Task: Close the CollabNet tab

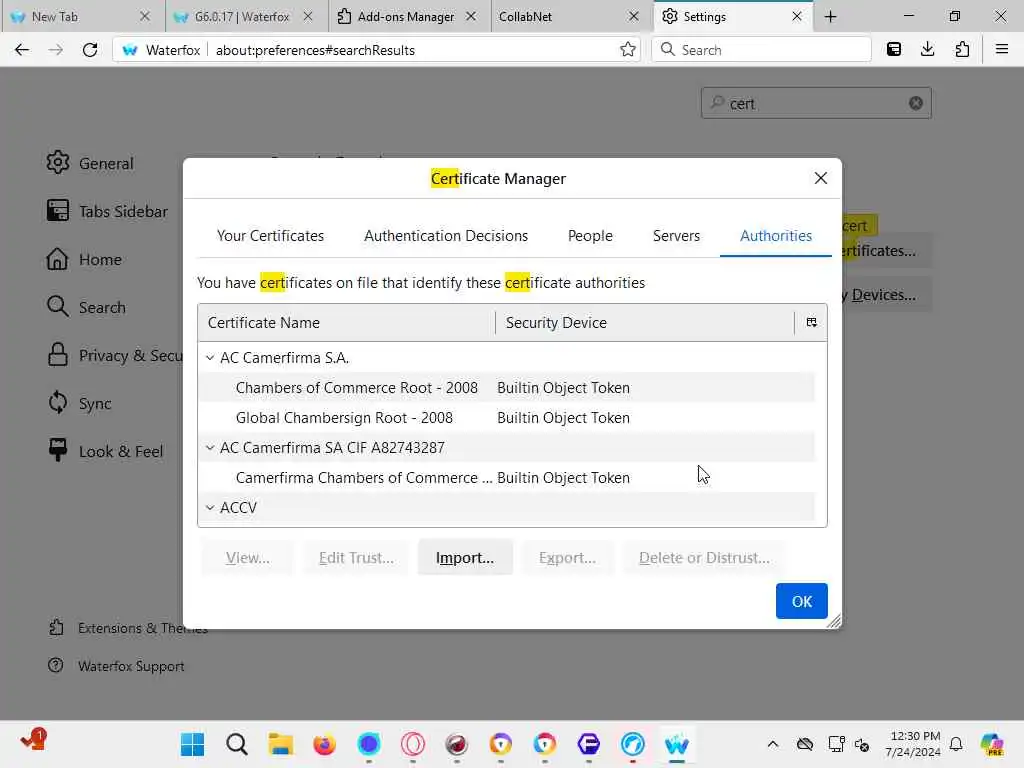Action: [633, 17]
